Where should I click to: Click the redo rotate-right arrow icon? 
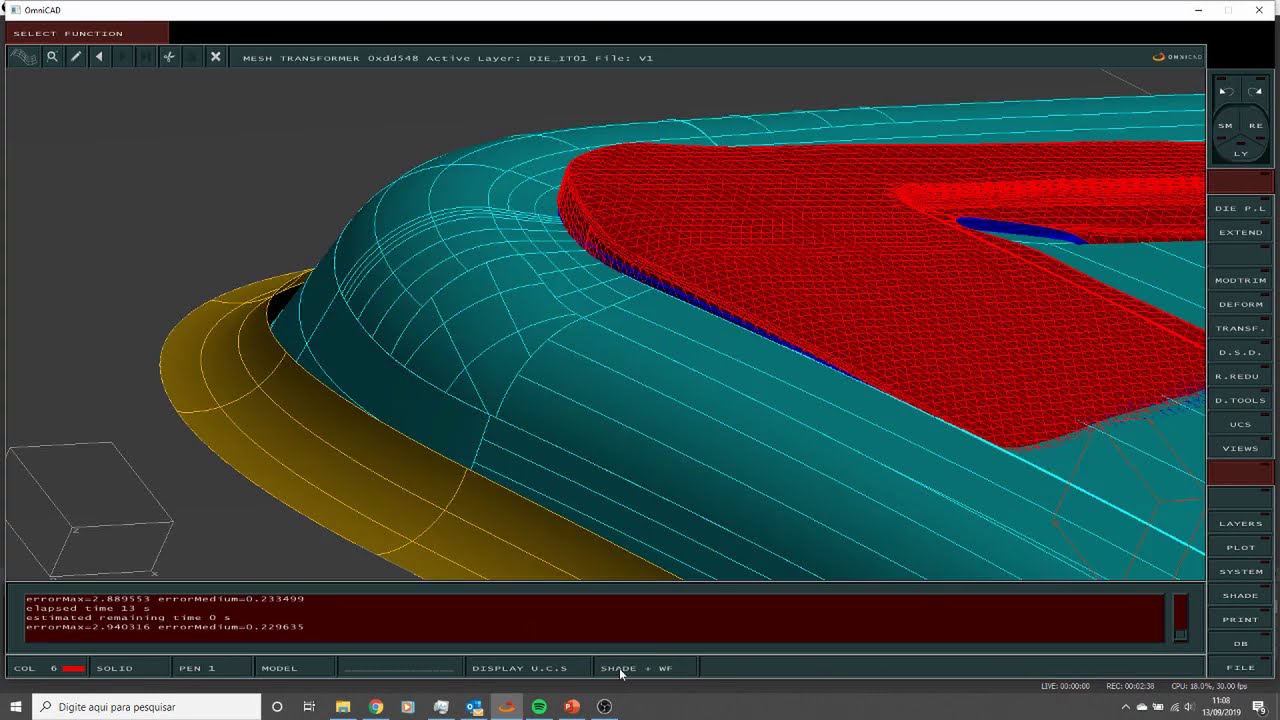[1255, 91]
